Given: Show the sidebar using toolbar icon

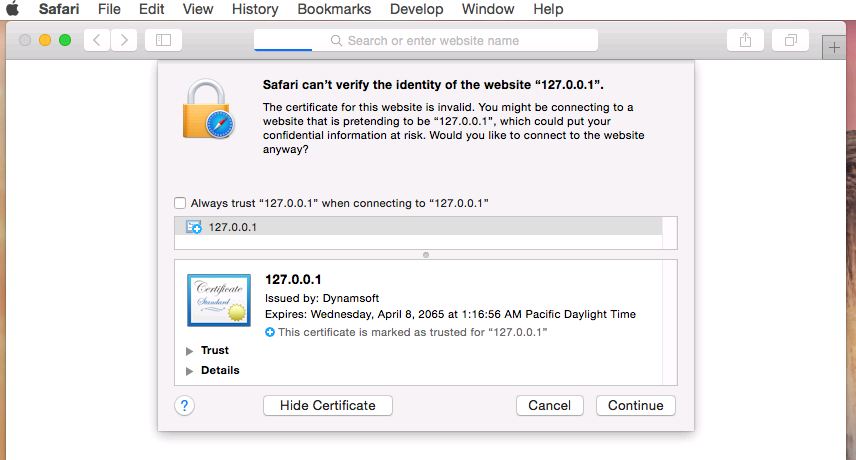Looking at the screenshot, I should (163, 40).
